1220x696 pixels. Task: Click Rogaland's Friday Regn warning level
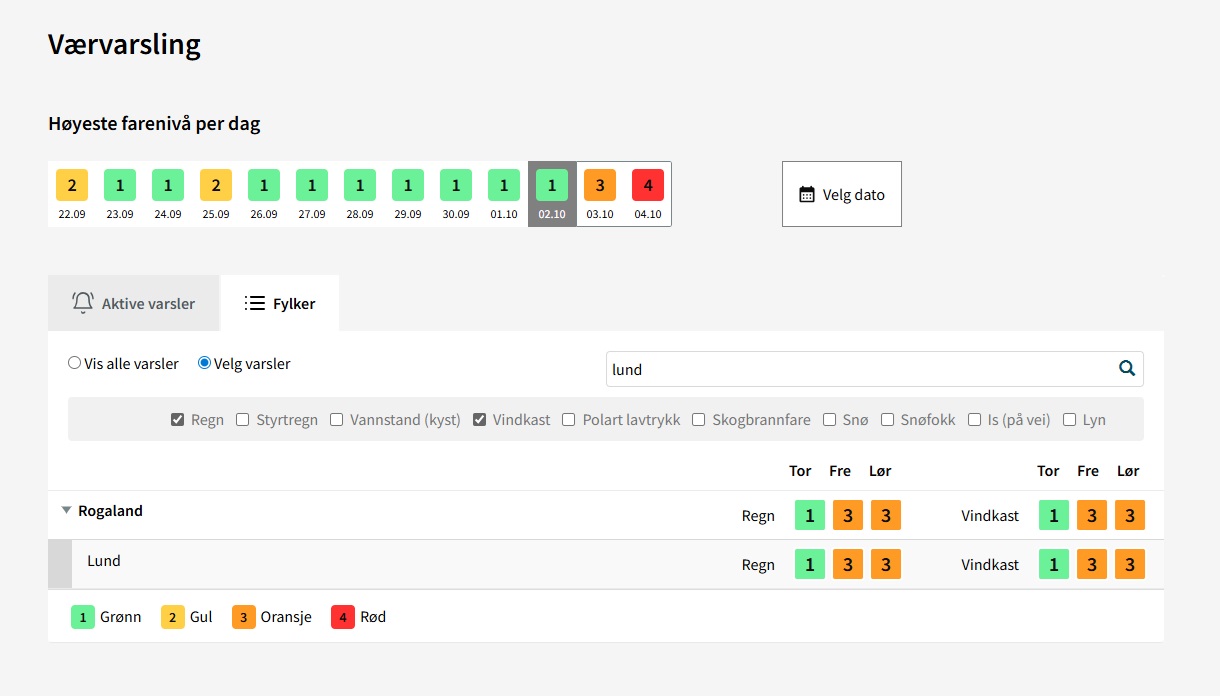(x=847, y=515)
